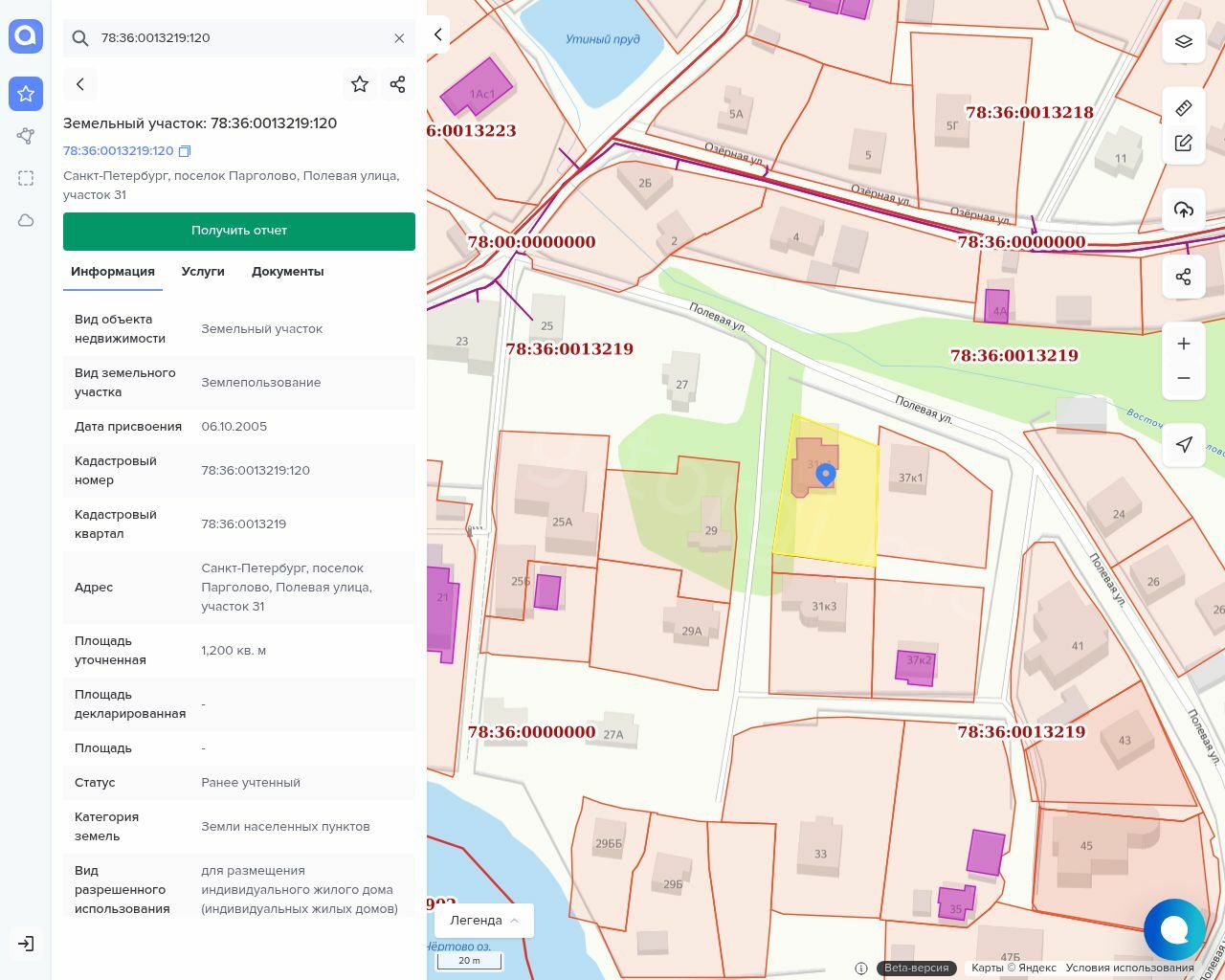Image resolution: width=1225 pixels, height=980 pixels.
Task: Open the 78:36:0013219:120 cadastral link
Action: click(x=119, y=151)
